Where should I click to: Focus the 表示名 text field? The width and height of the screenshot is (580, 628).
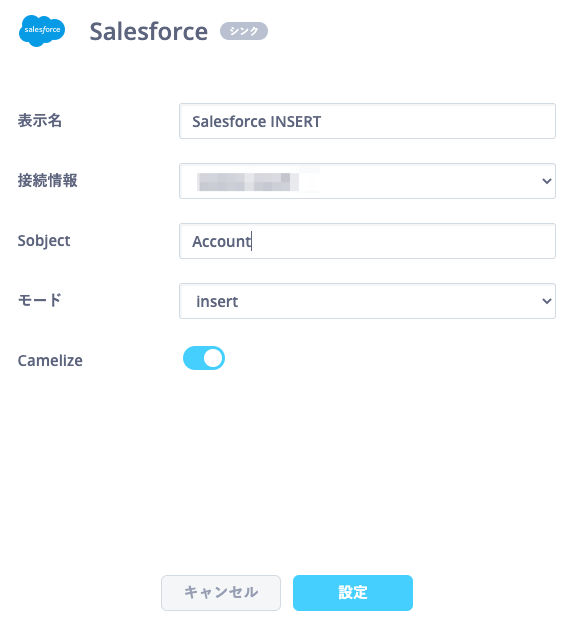[367, 121]
